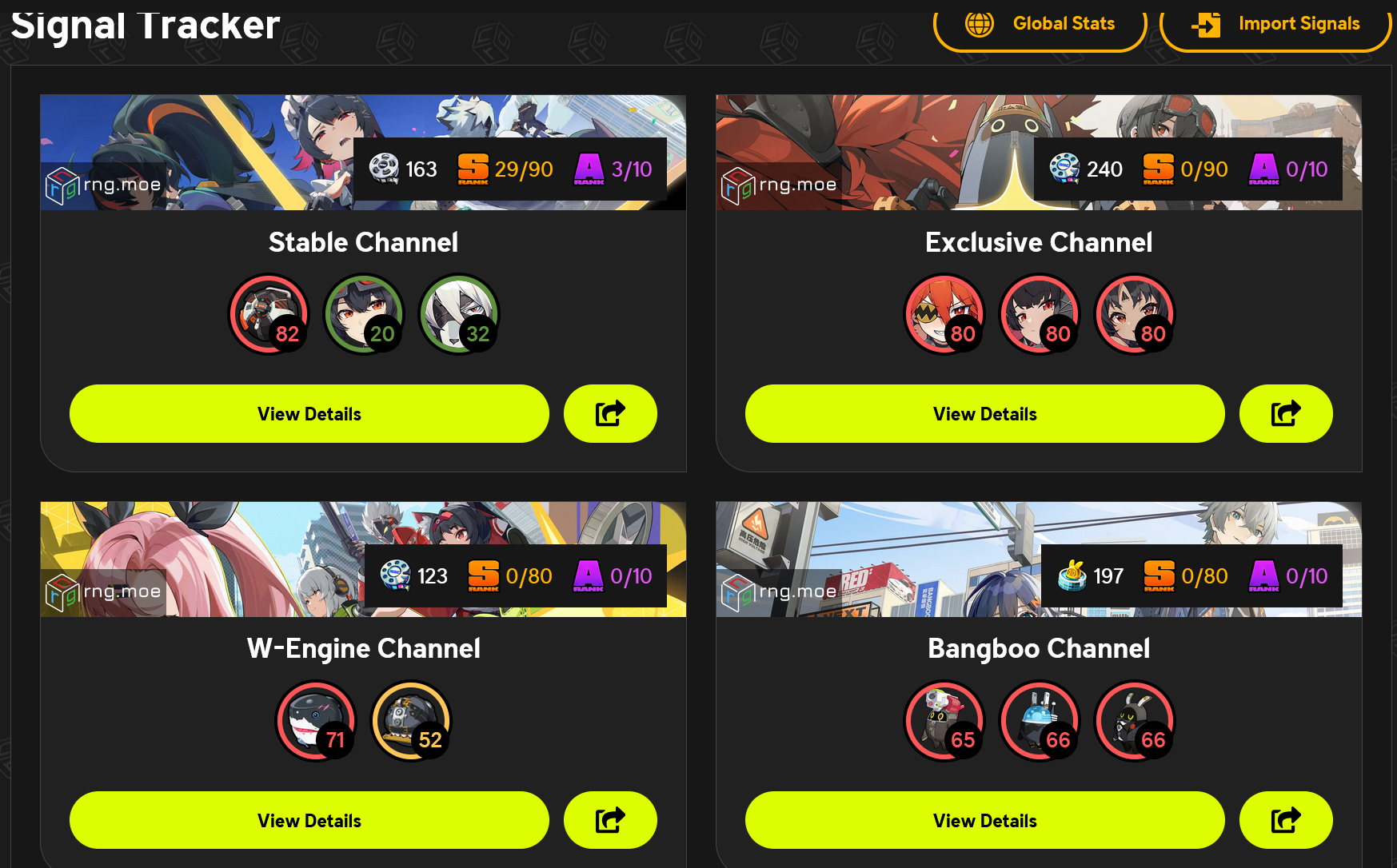Open View Details for W-Engine Channel
This screenshot has width=1397, height=868.
point(309,820)
